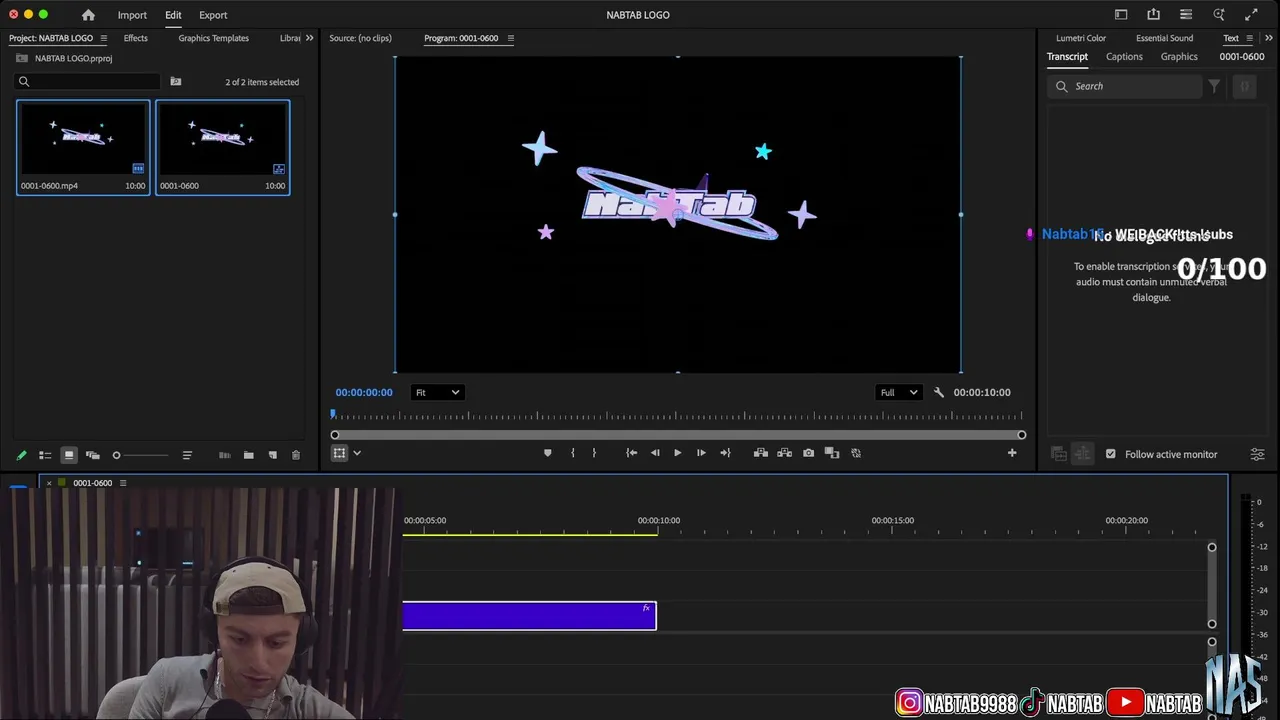Play the sequence in Program monitor
1280x720 pixels.
point(677,453)
